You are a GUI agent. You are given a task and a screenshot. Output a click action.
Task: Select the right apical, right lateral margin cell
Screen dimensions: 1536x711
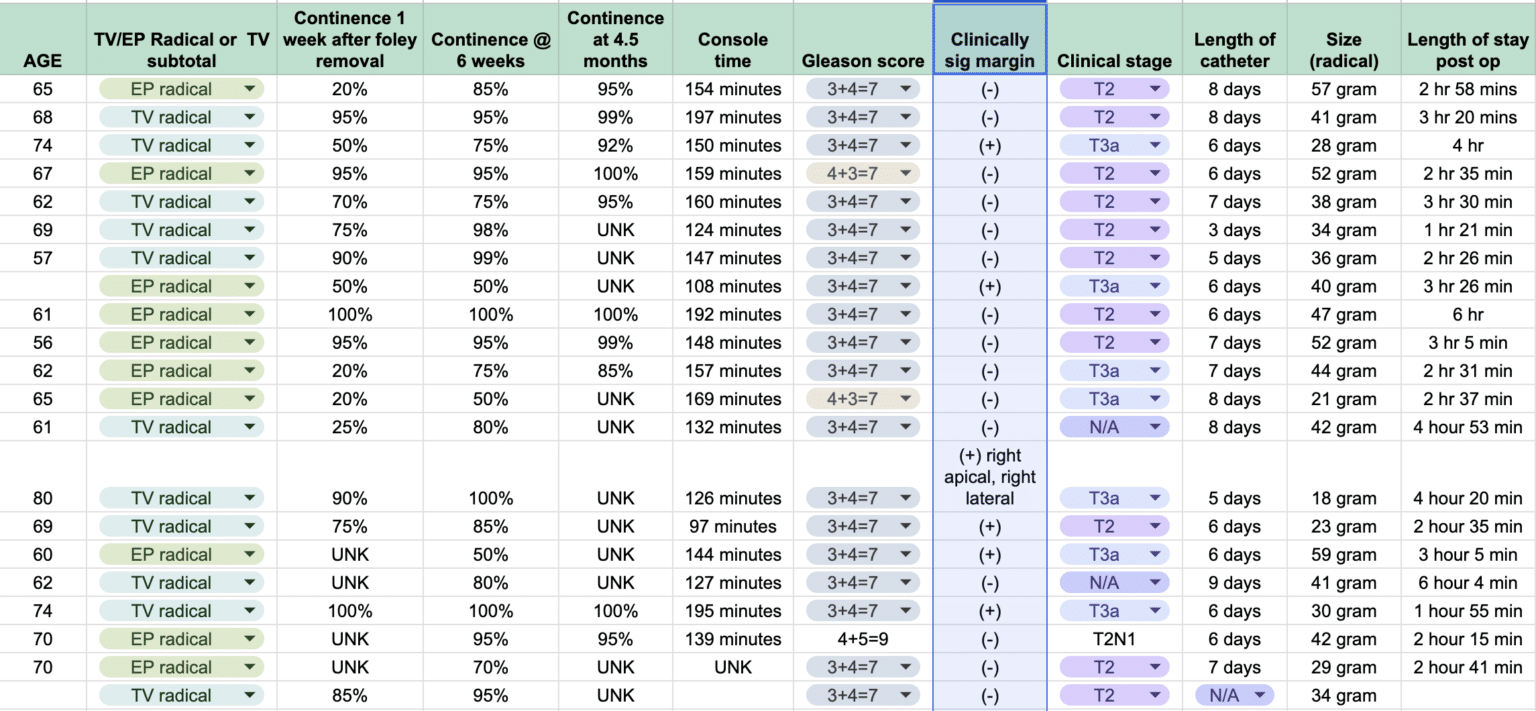(x=989, y=477)
